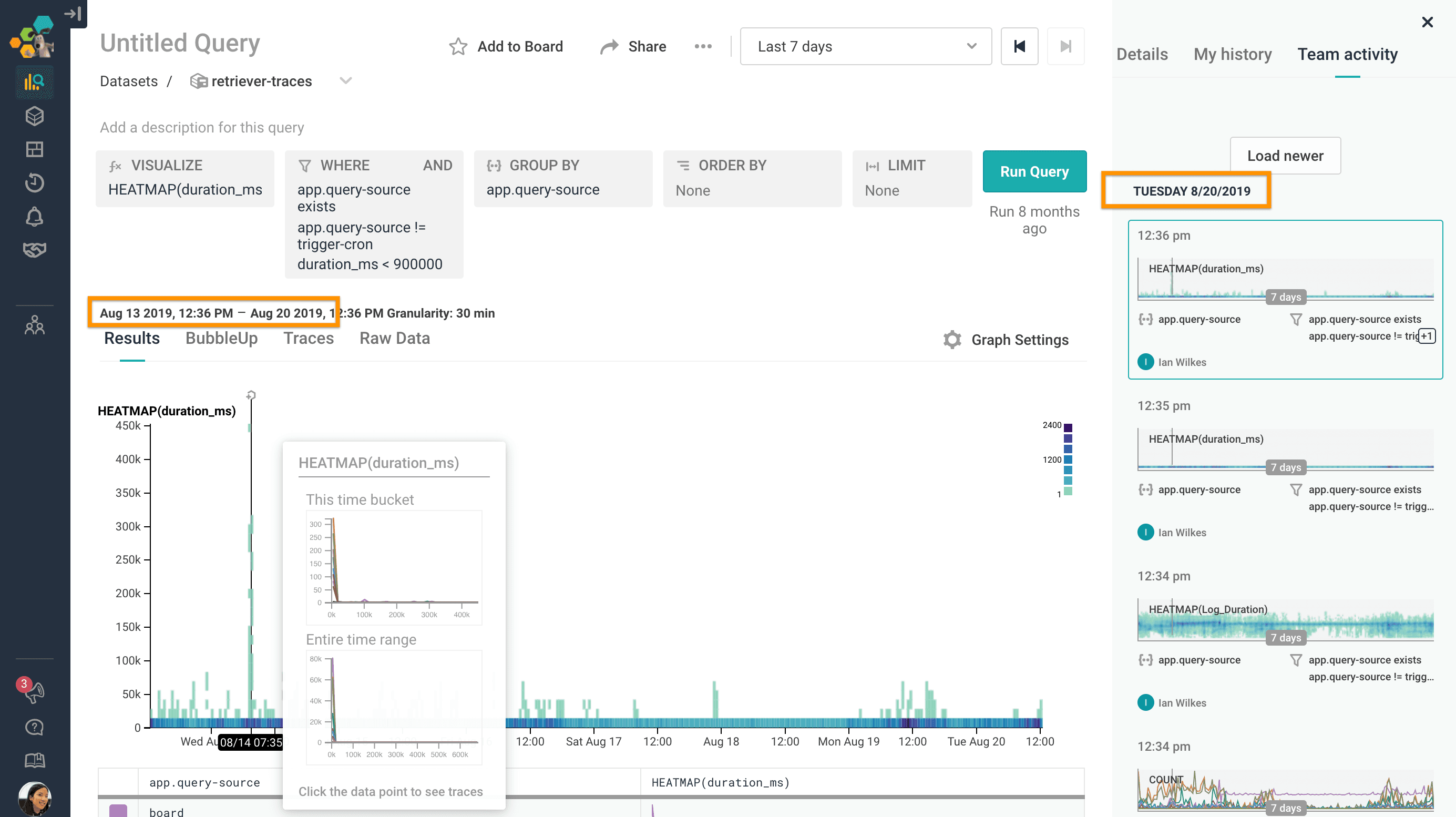Expand the retriever-traces dataset chevron
This screenshot has width=1456, height=817.
tap(346, 81)
